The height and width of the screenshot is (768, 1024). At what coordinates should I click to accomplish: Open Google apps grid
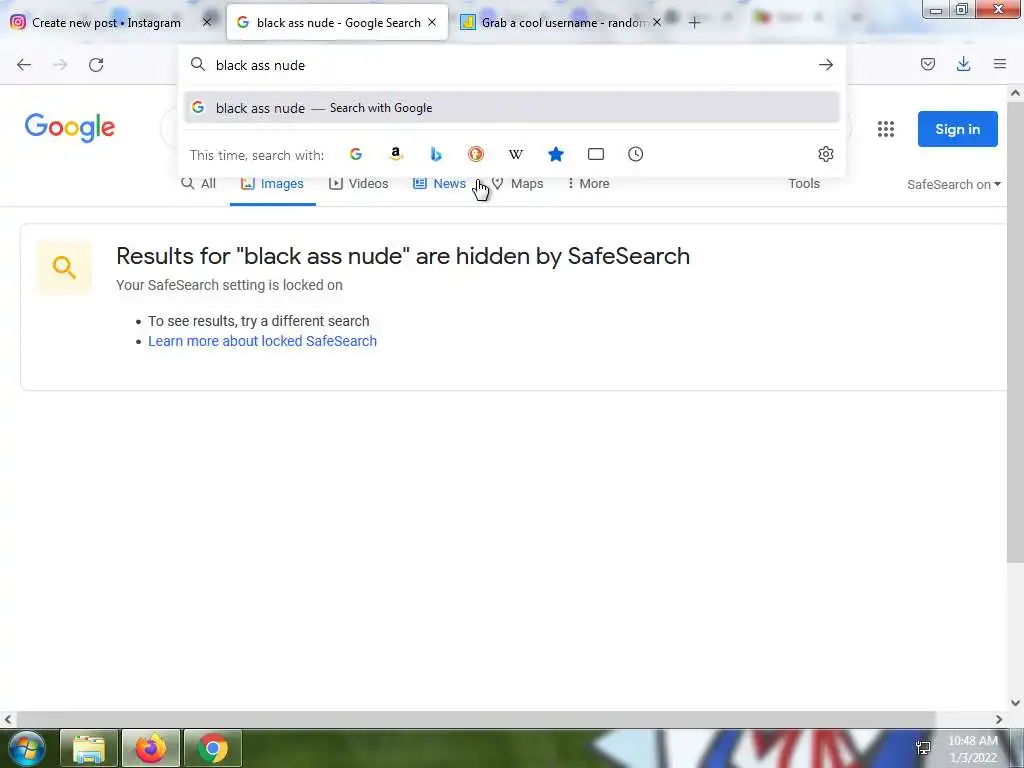point(886,129)
